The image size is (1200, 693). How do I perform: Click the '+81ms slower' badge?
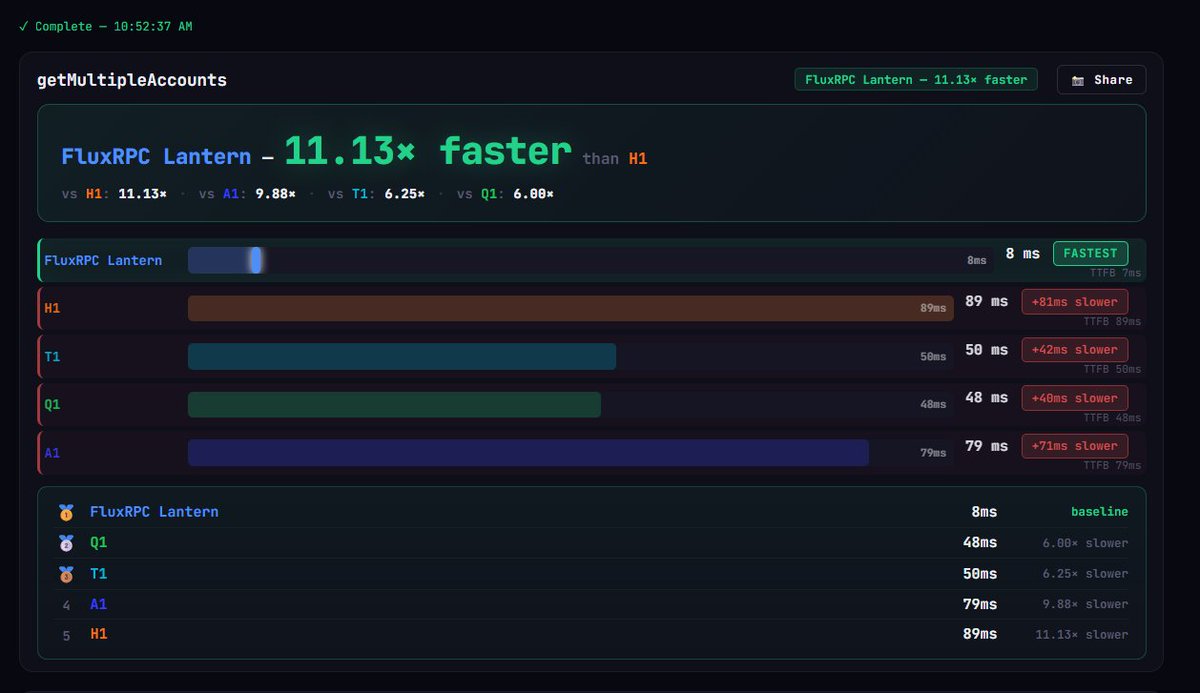(x=1075, y=301)
